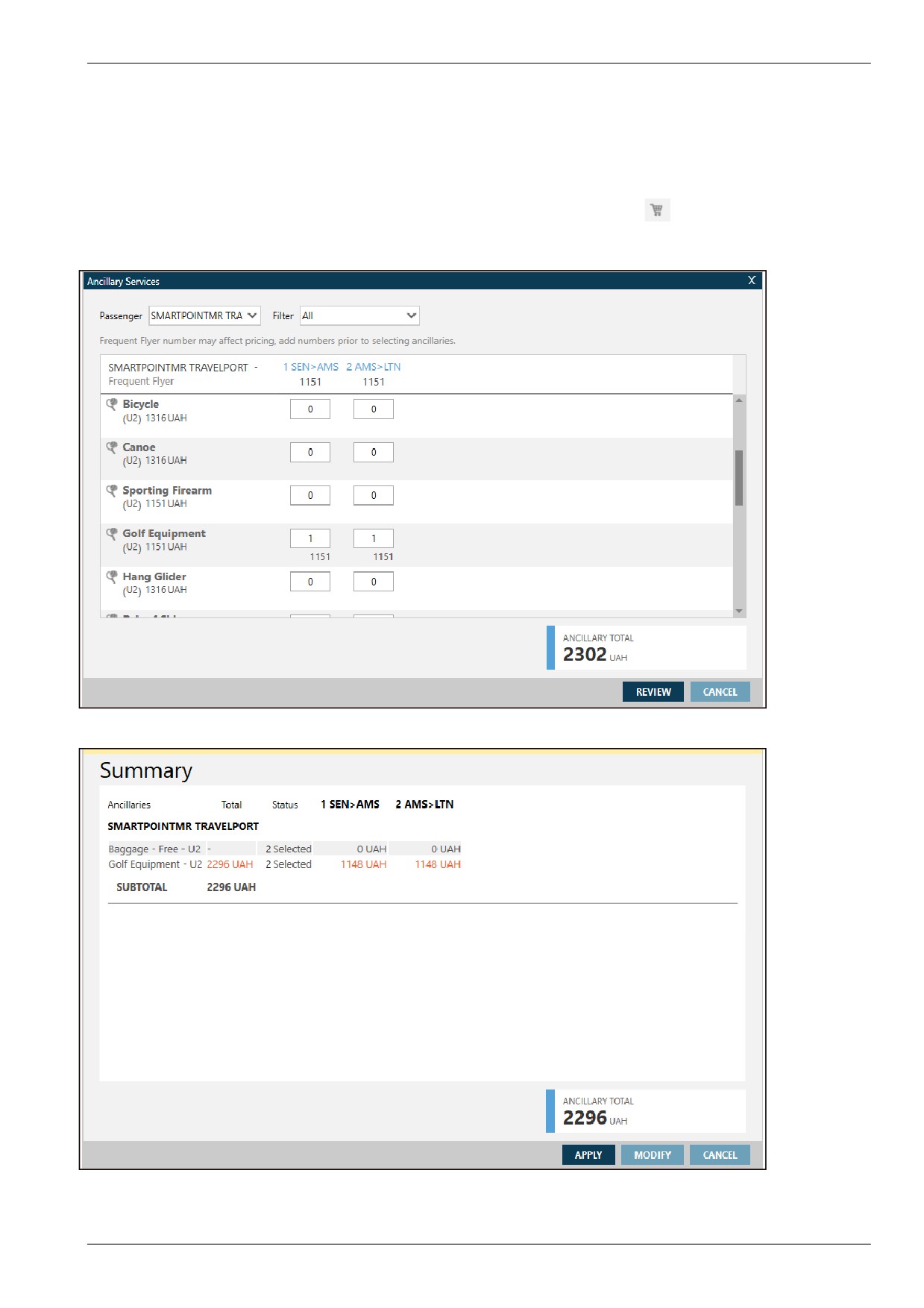Click Hang Glider quantity for SEN>AMS
The image size is (924, 1308).
click(310, 582)
